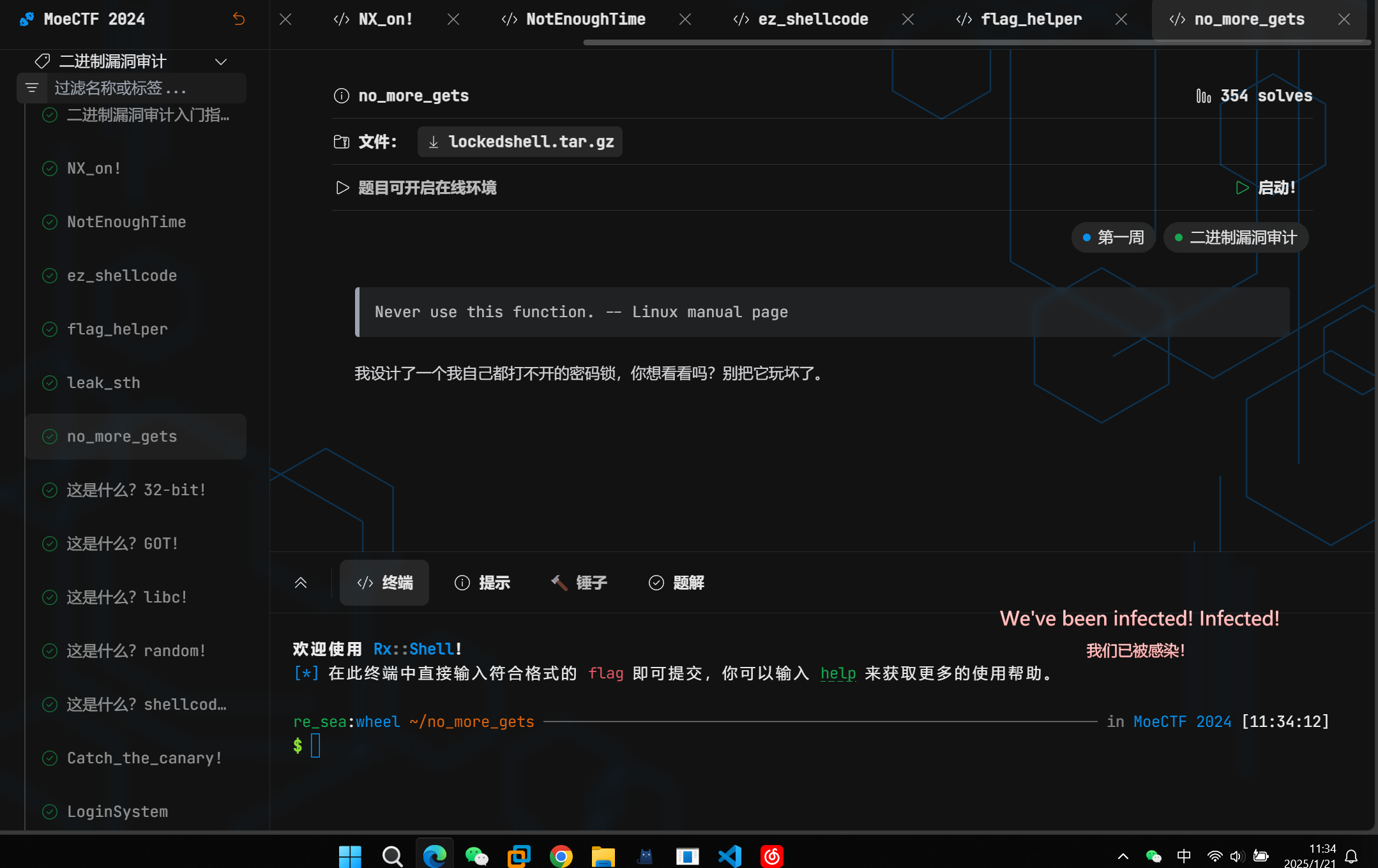Click the folder icon next to 文件
The width and height of the screenshot is (1378, 868).
pyautogui.click(x=342, y=142)
